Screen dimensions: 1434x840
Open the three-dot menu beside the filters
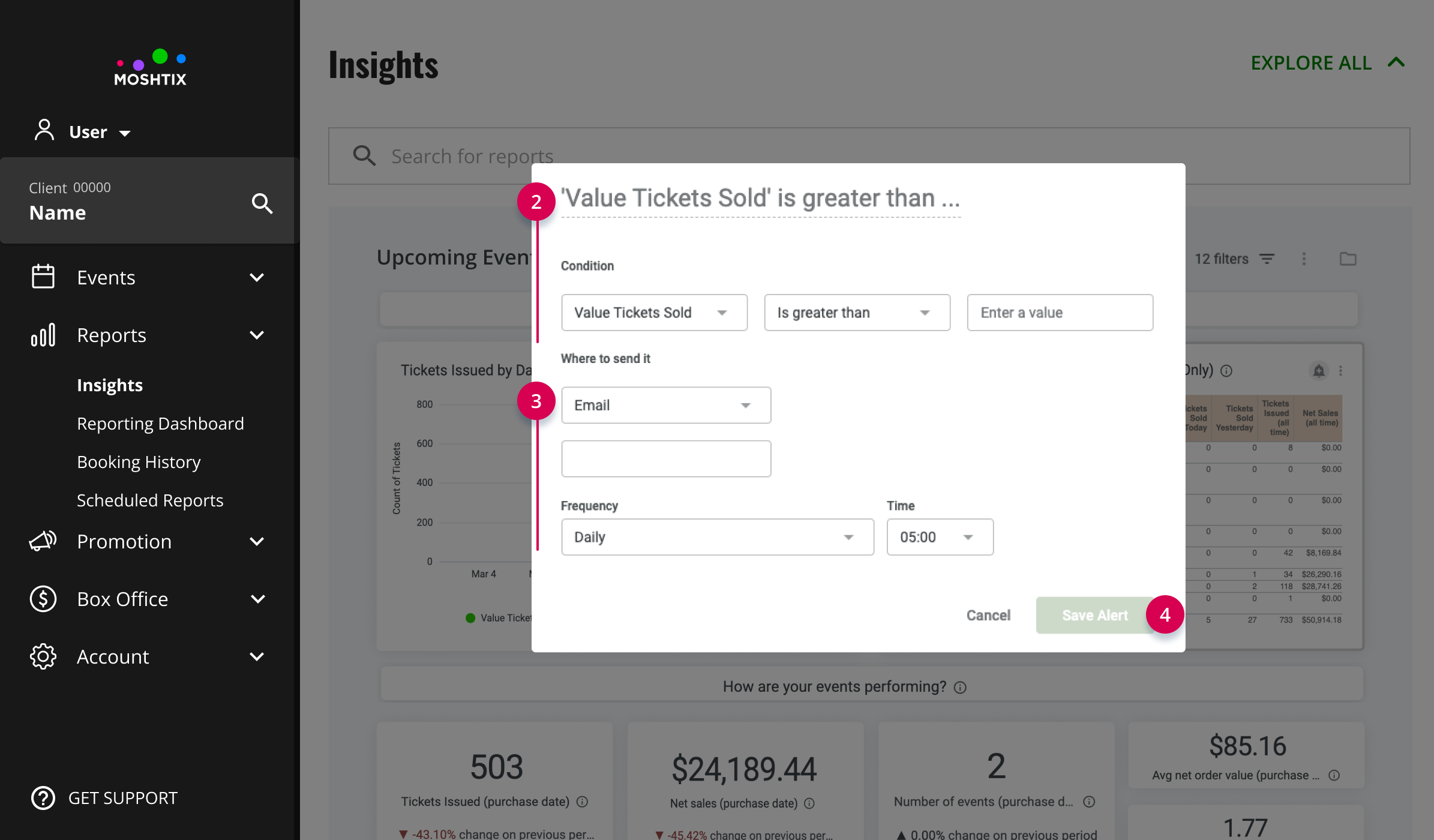(x=1304, y=259)
